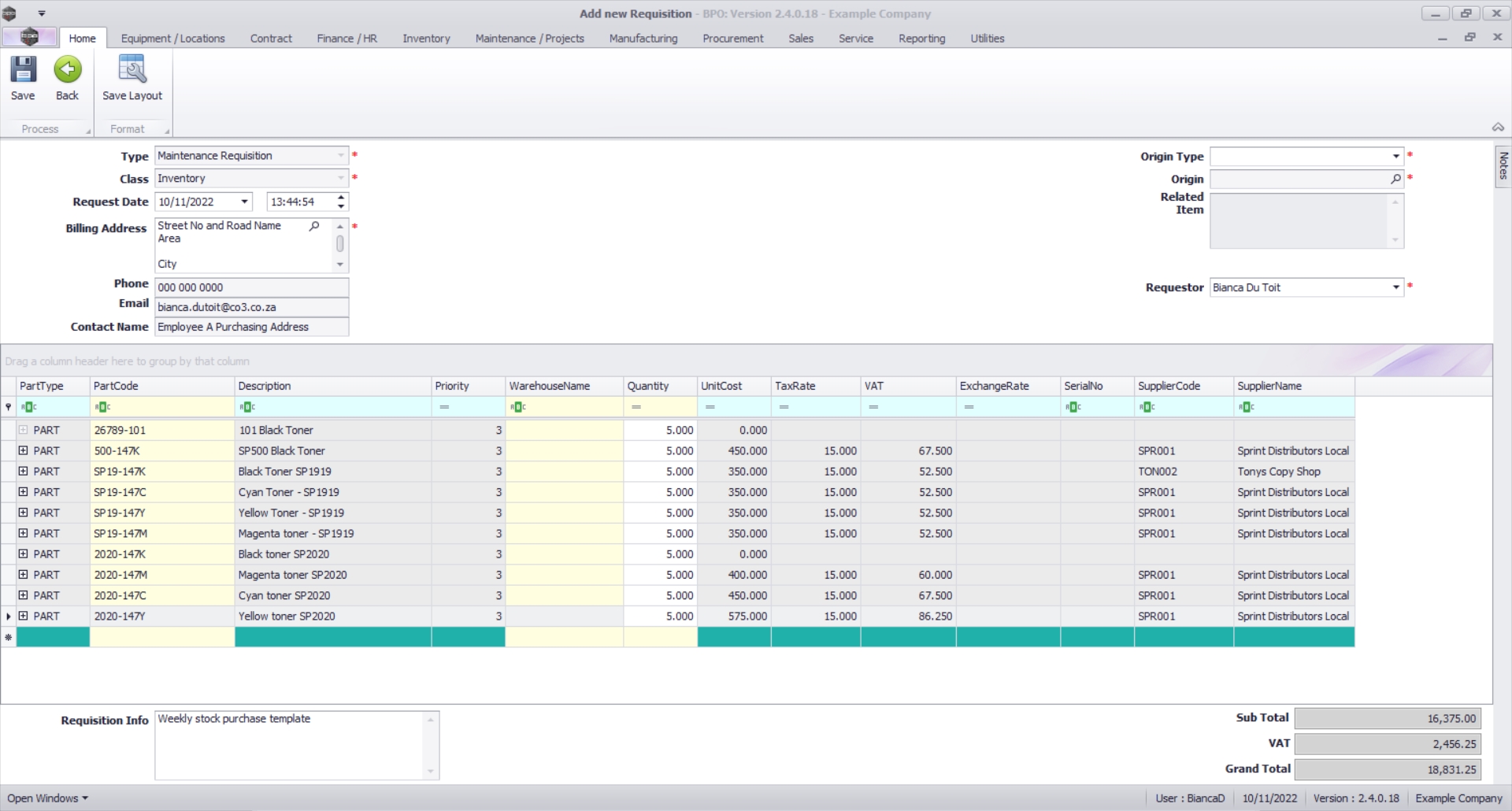This screenshot has width=1512, height=811.
Task: Click the Format group dialog launcher icon
Action: coord(167,131)
